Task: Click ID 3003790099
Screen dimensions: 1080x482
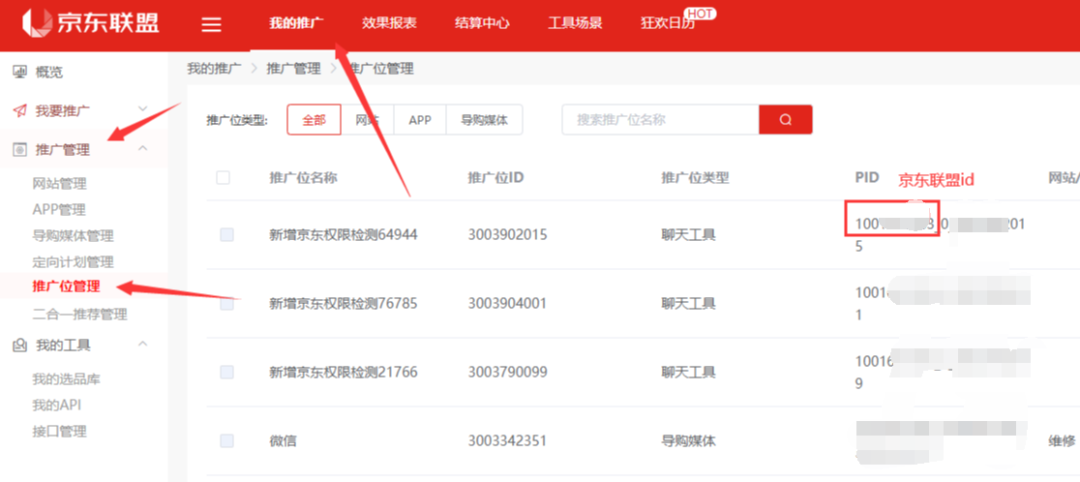Action: point(507,373)
